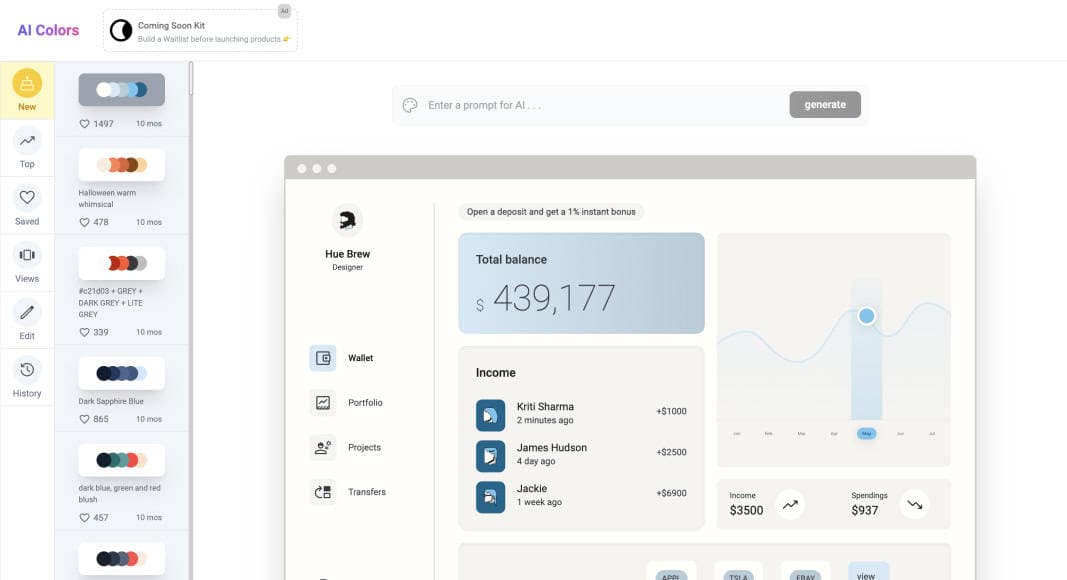Open the Coming Soon Kit ad
This screenshot has width=1067, height=580.
click(x=200, y=31)
